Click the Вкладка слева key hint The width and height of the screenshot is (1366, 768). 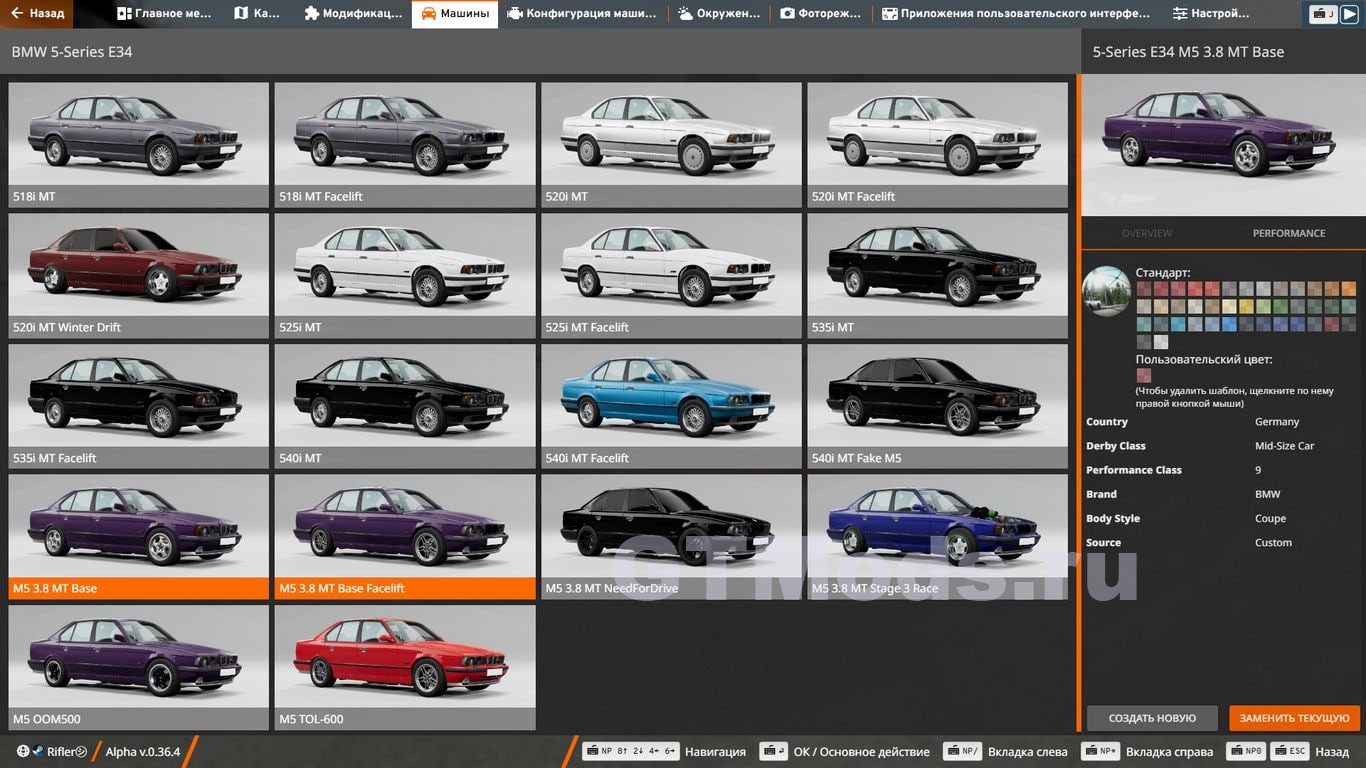[x=1006, y=752]
